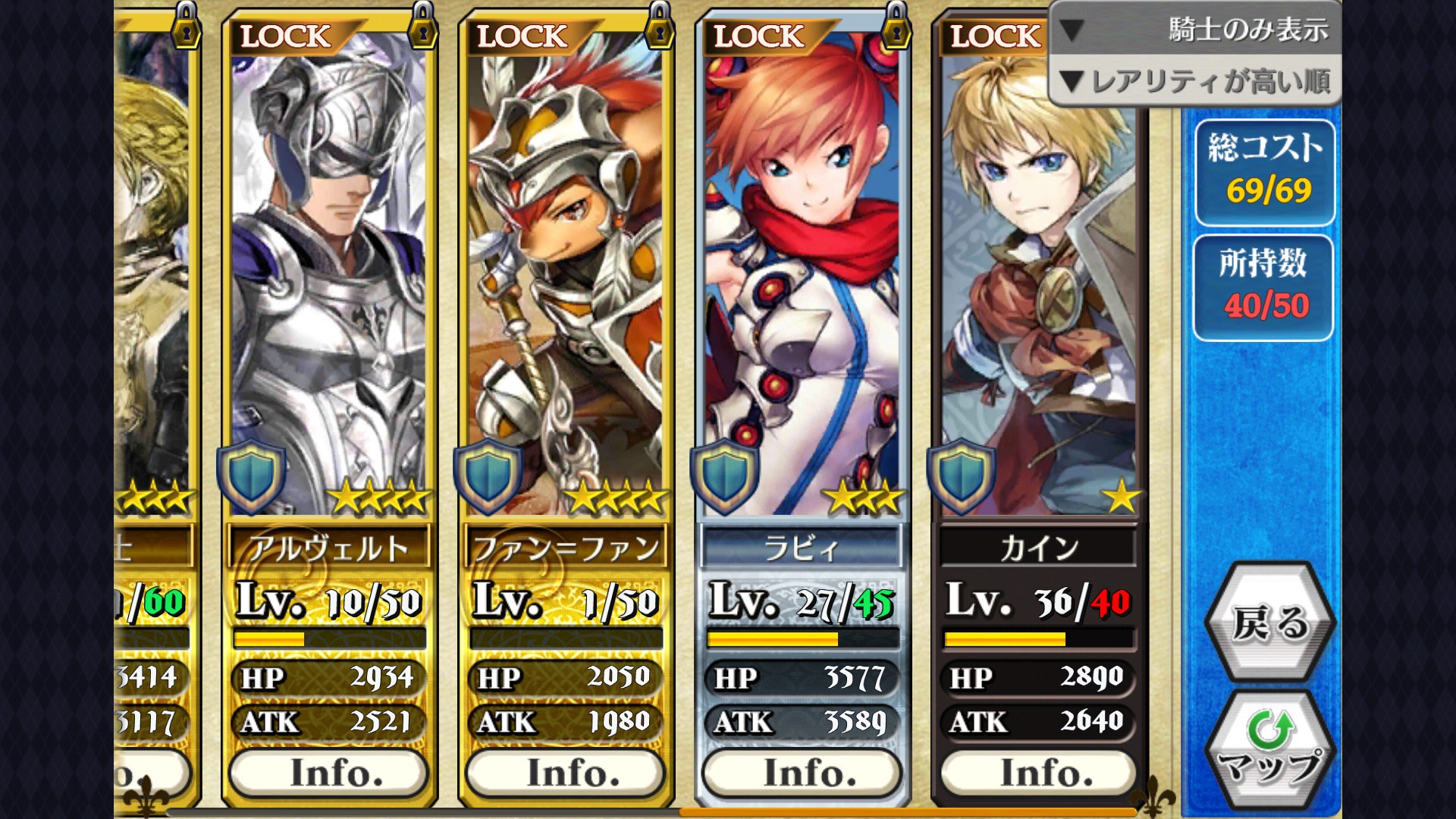The height and width of the screenshot is (819, 1456).
Task: Toggle the padlock on ファン=ファン's card
Action: [x=659, y=26]
